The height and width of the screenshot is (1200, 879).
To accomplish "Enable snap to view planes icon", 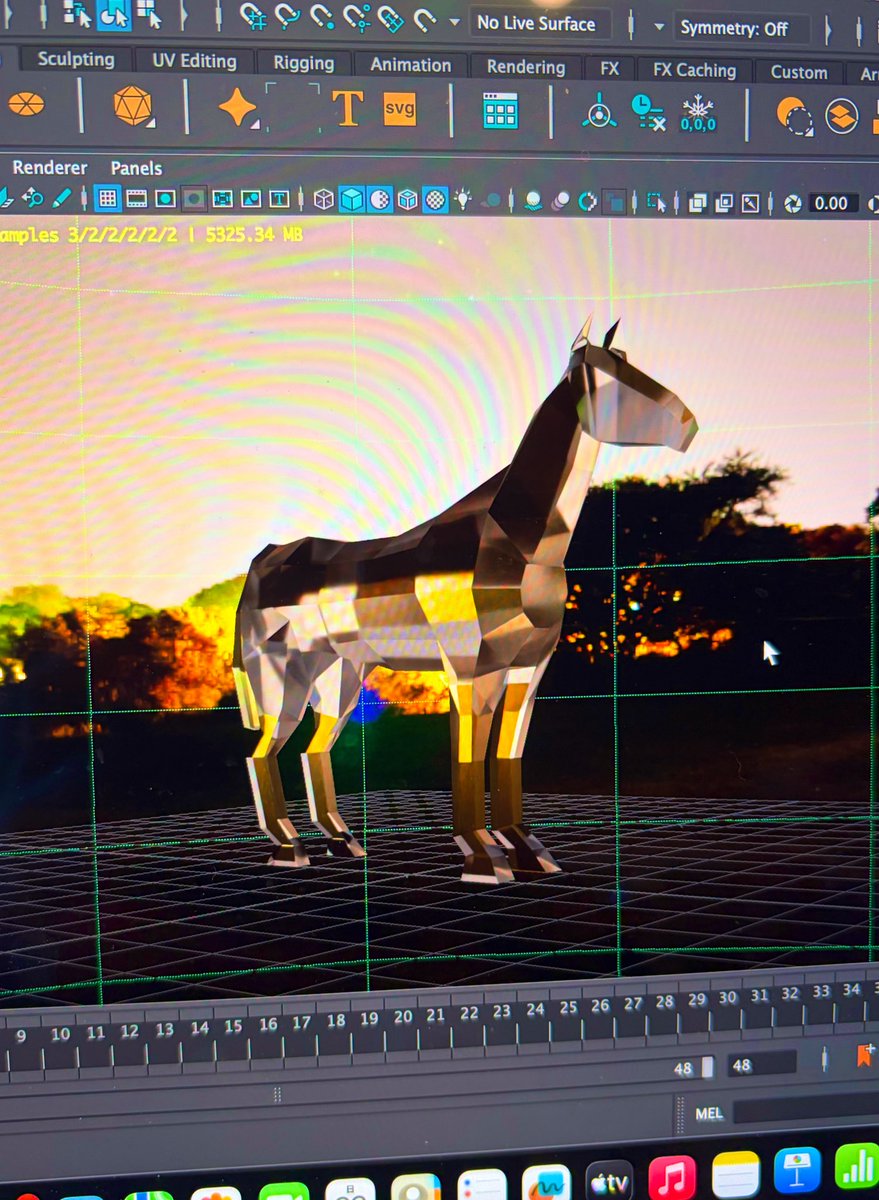I will 391,19.
